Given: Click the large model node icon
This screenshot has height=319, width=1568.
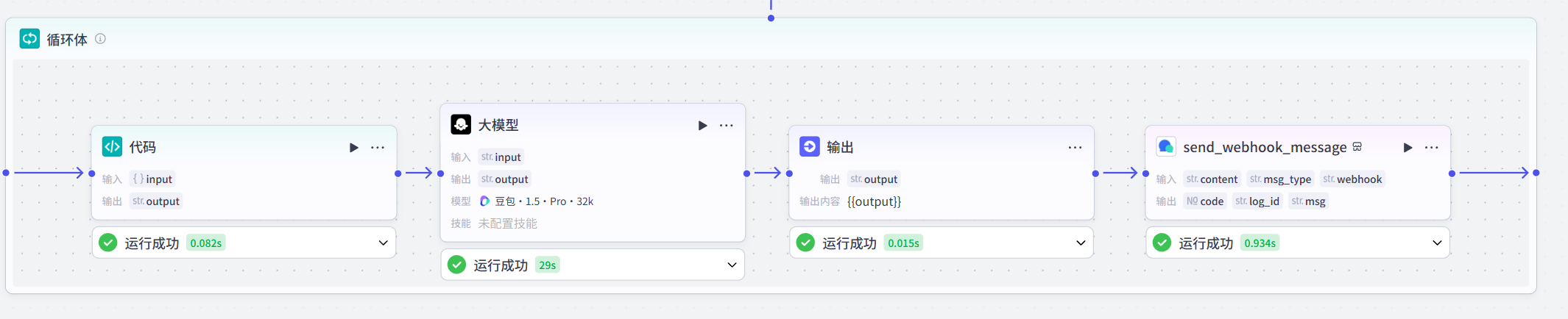Looking at the screenshot, I should pyautogui.click(x=461, y=125).
